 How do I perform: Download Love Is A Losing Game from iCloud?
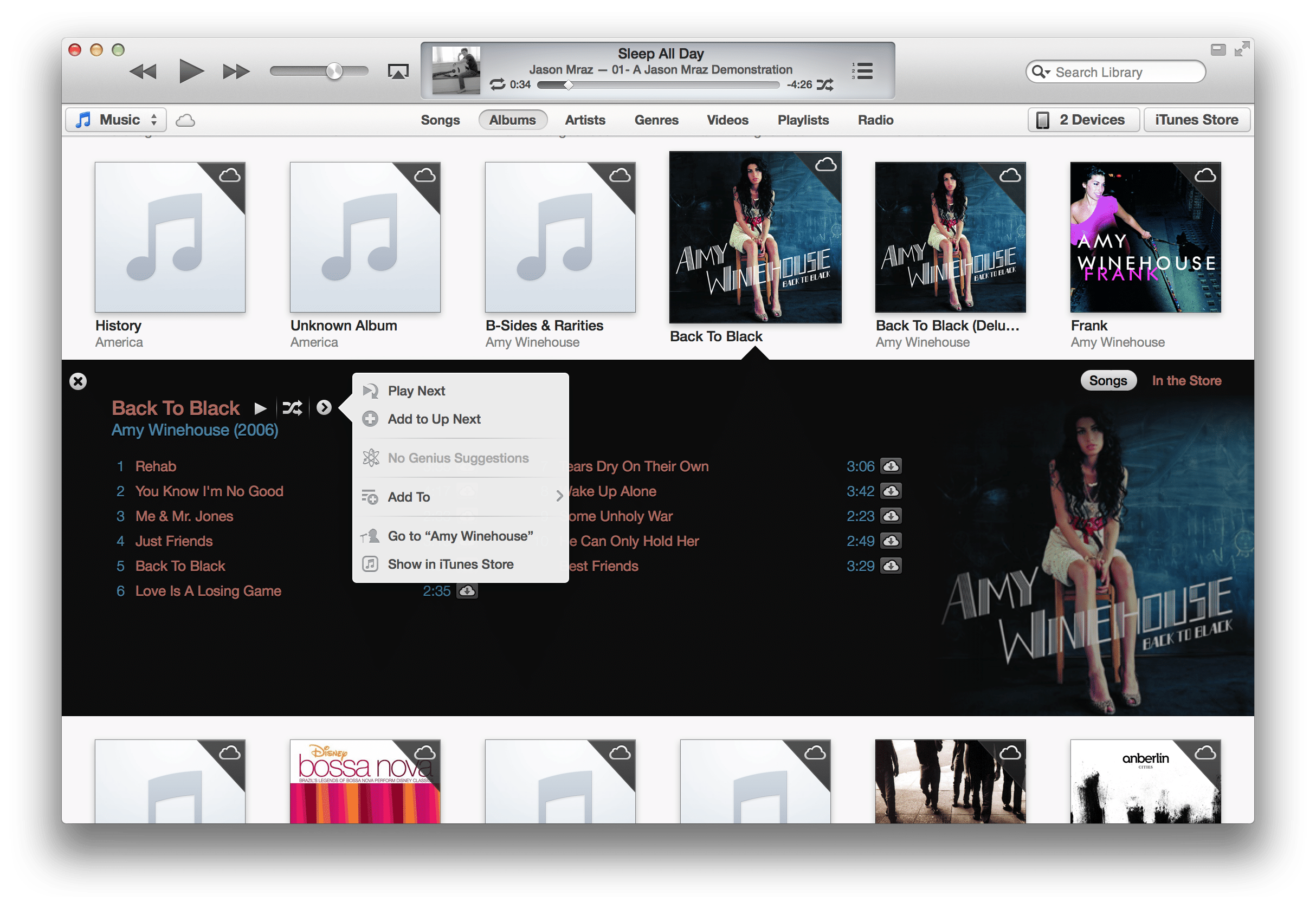(467, 592)
